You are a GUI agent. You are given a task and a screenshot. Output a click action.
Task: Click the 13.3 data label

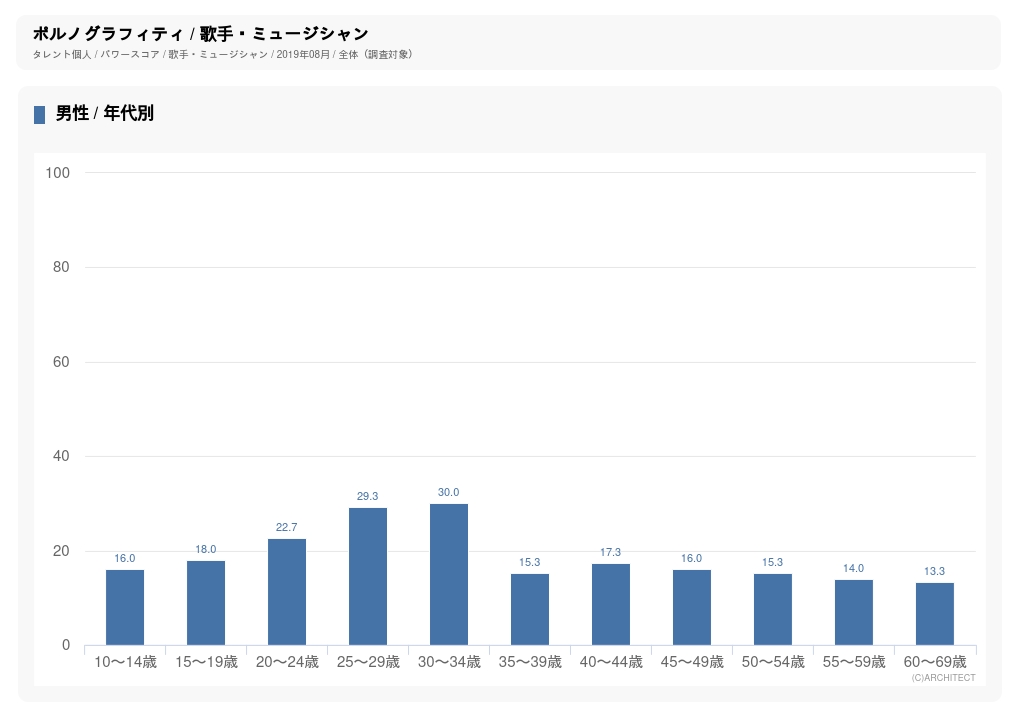[x=935, y=571]
